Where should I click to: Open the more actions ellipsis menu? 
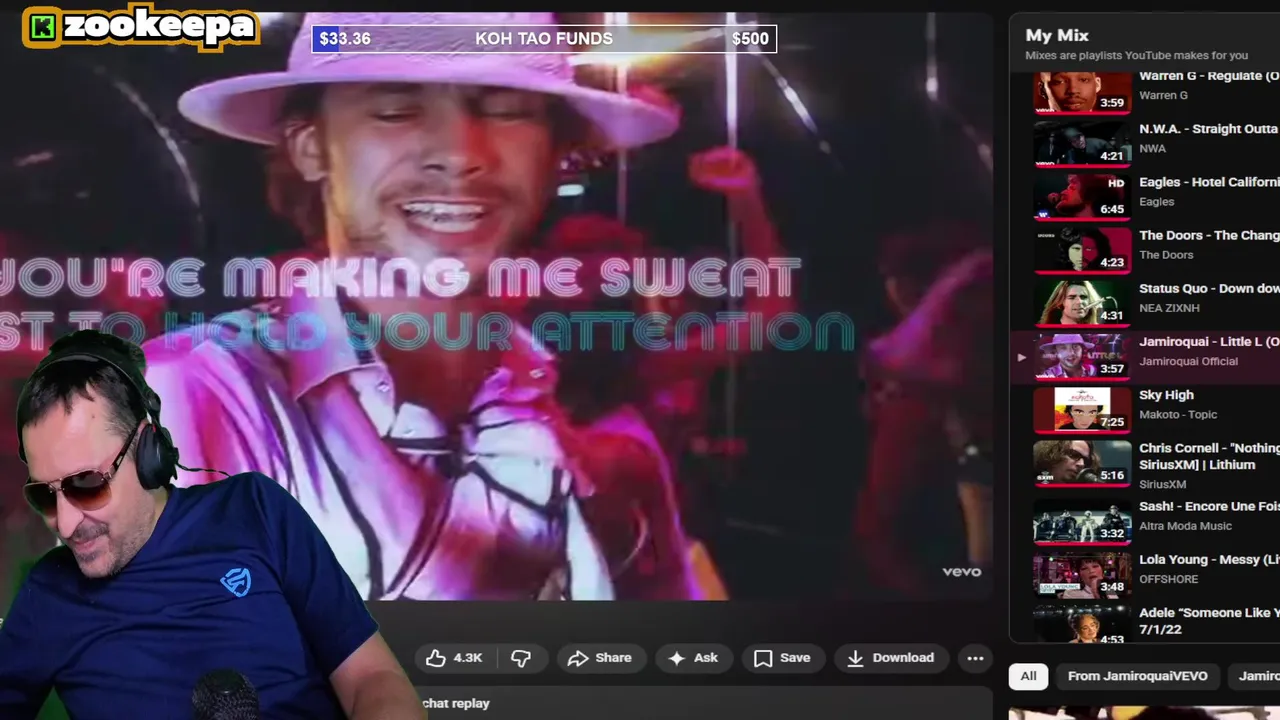[975, 658]
